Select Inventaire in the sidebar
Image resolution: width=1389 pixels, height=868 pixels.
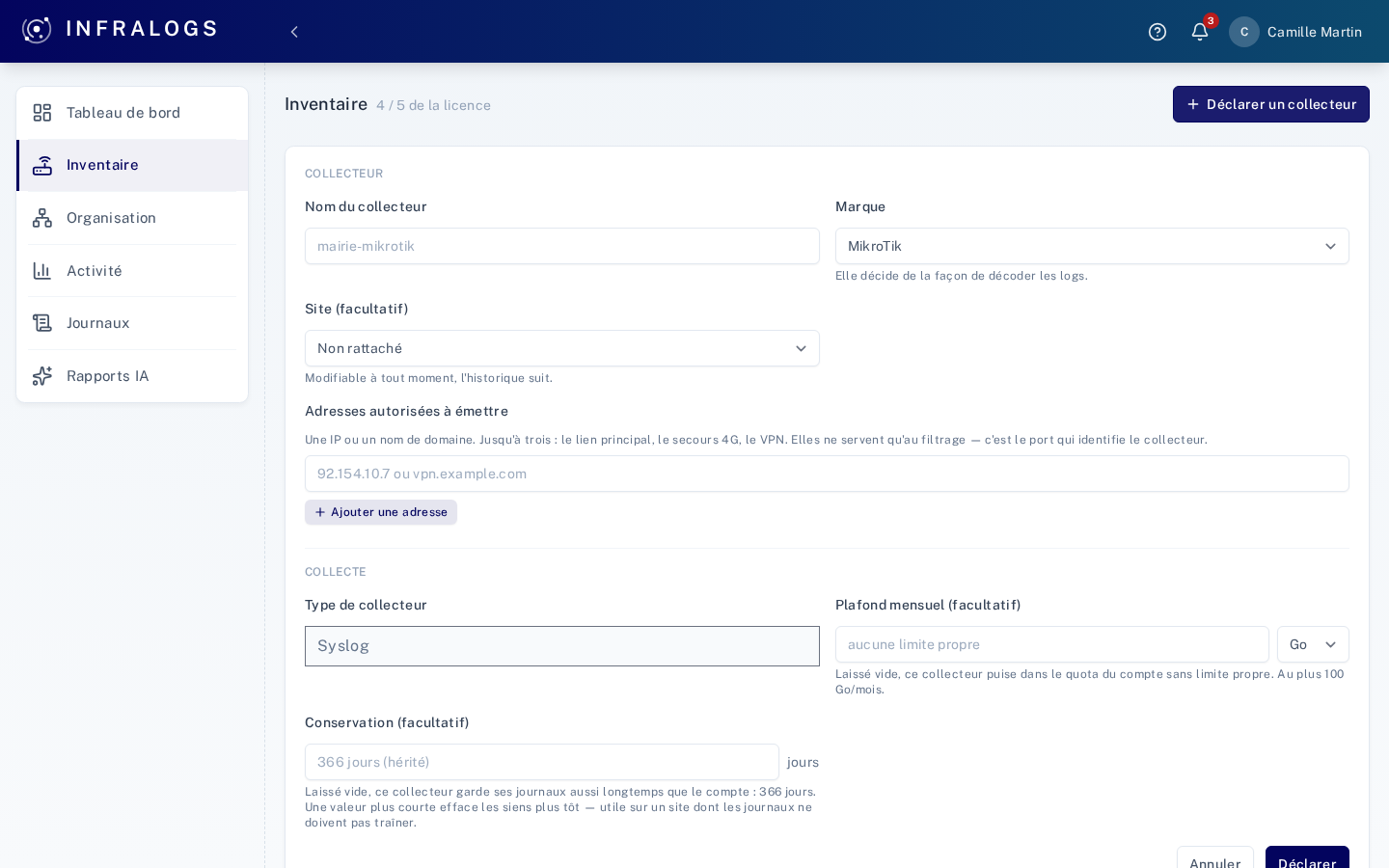[x=132, y=165]
